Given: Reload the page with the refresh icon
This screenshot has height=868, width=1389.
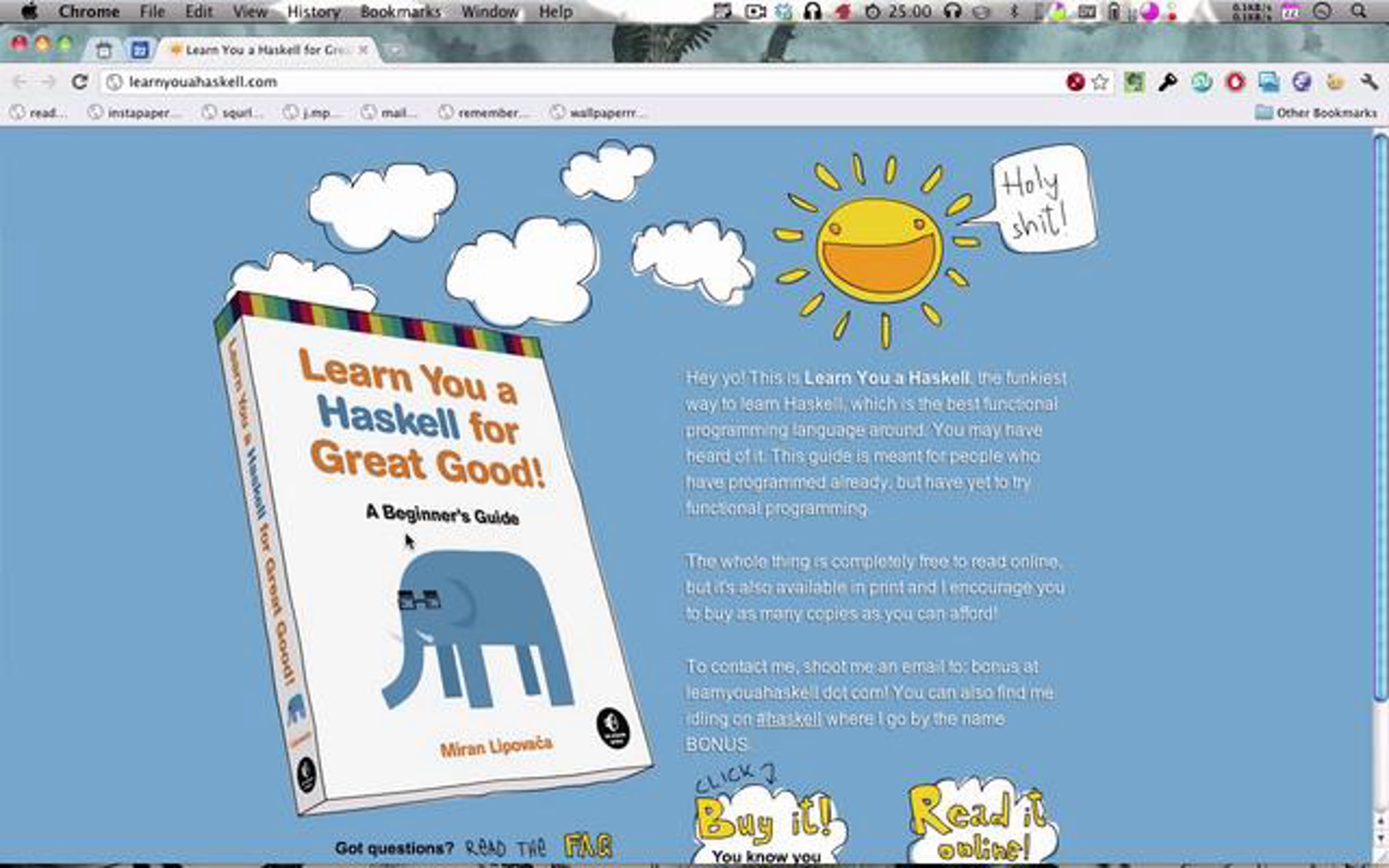Looking at the screenshot, I should 79,82.
